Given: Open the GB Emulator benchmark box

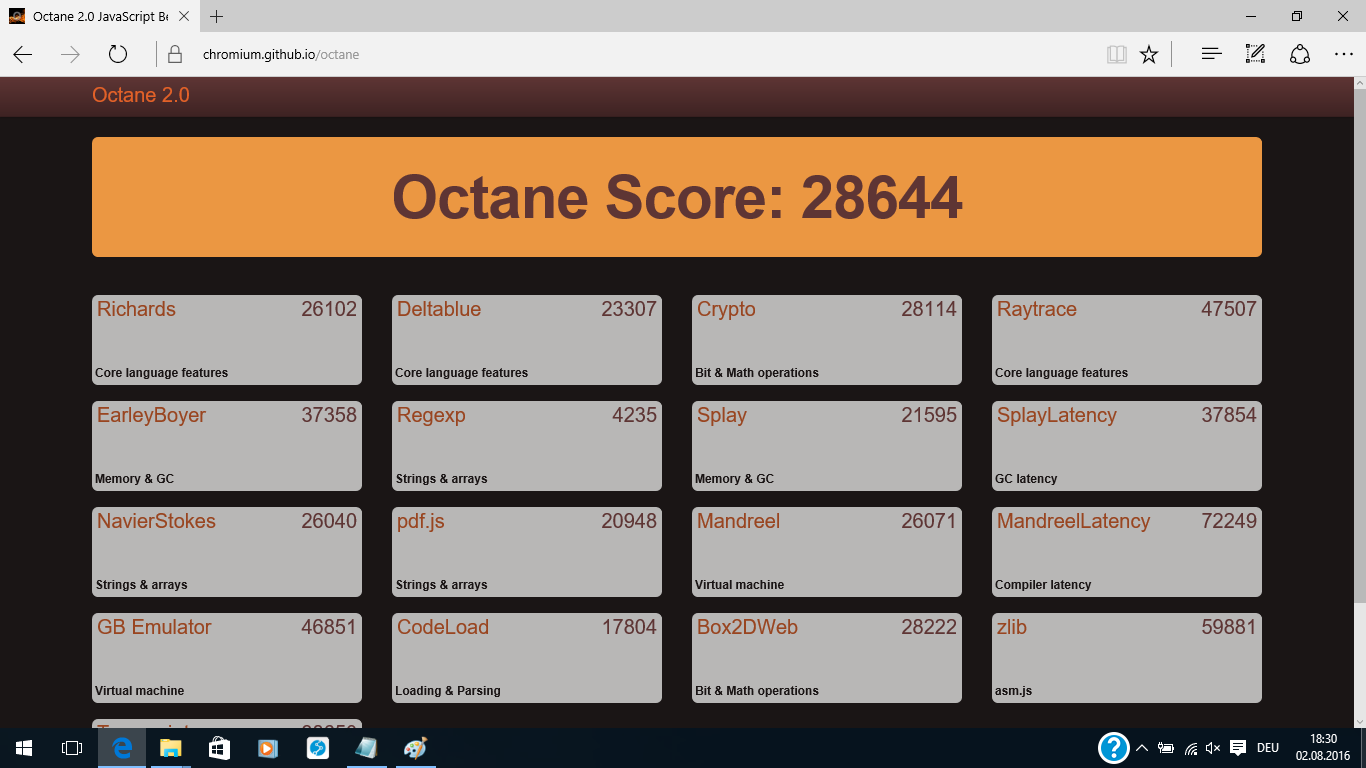Looking at the screenshot, I should pos(227,658).
